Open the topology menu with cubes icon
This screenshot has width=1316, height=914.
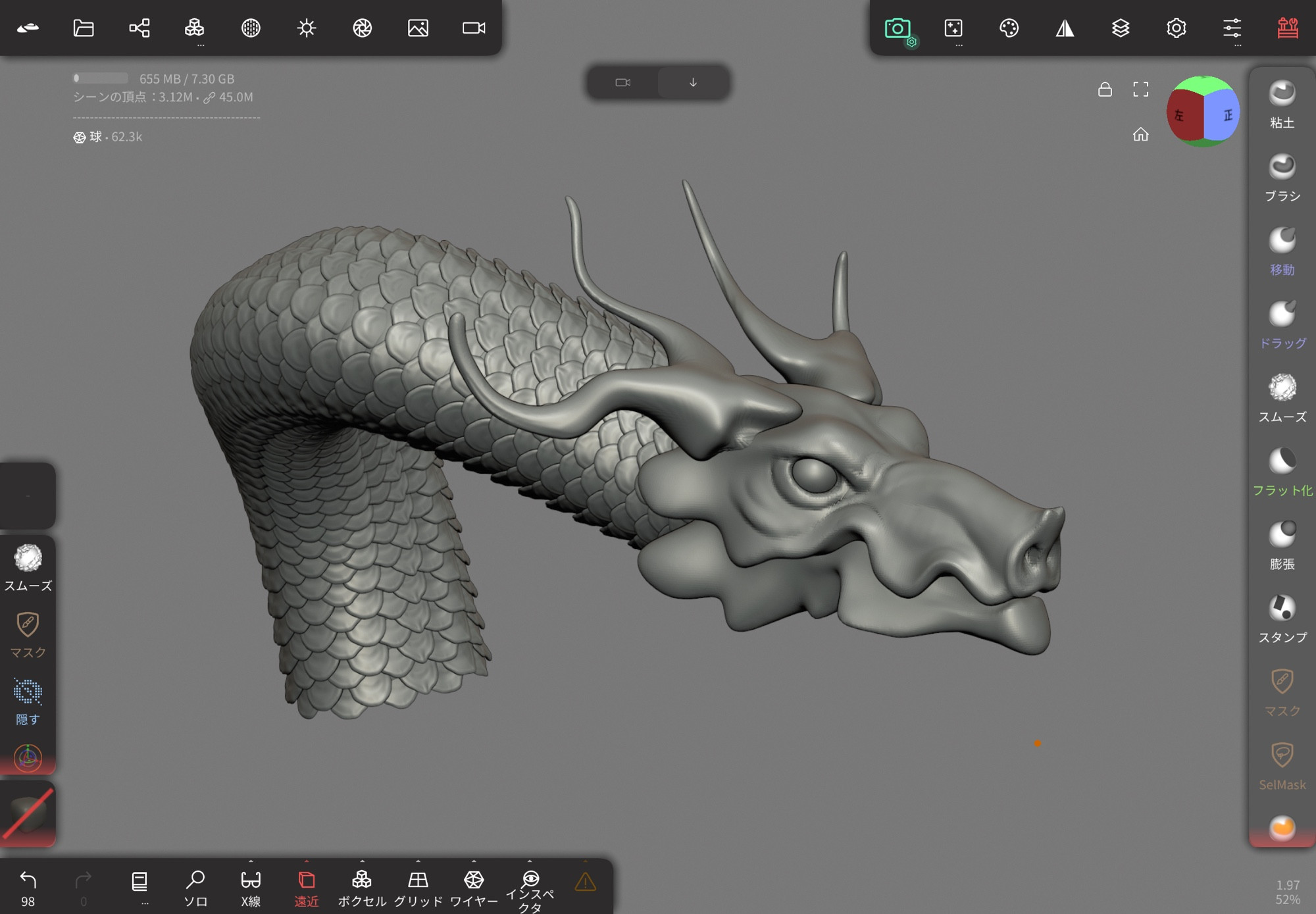tap(195, 28)
